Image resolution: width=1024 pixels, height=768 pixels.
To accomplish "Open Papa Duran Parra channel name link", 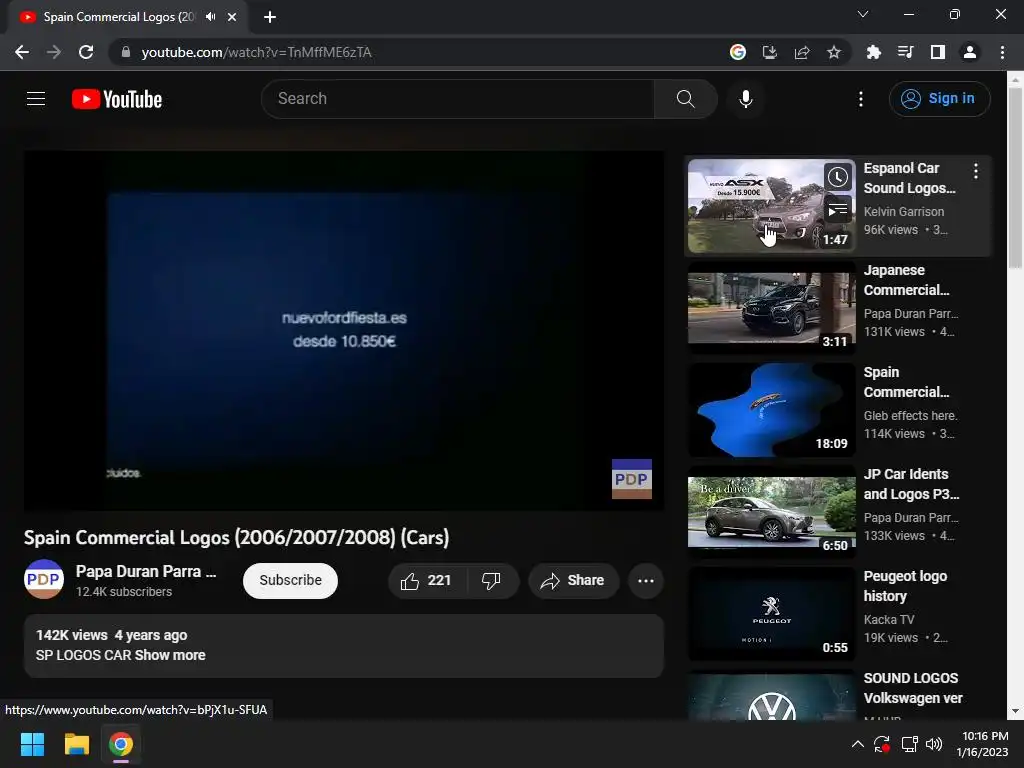I will point(146,571).
